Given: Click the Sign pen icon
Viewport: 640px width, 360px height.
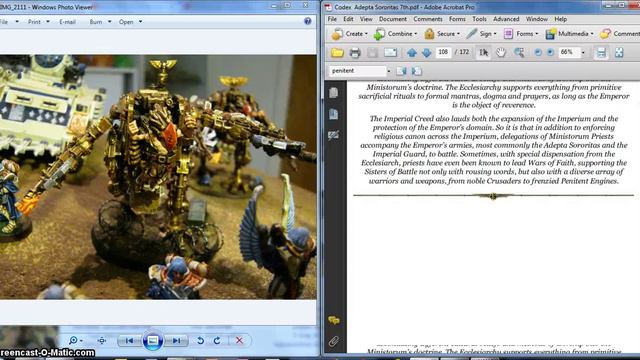Looking at the screenshot, I should pyautogui.click(x=472, y=34).
